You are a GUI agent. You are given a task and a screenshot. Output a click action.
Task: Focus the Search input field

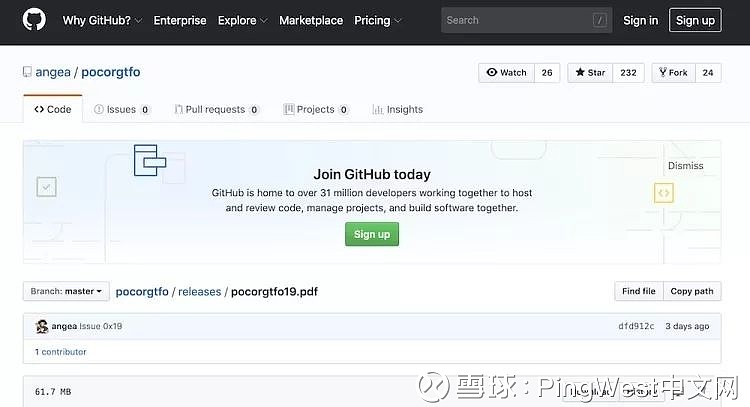[526, 20]
